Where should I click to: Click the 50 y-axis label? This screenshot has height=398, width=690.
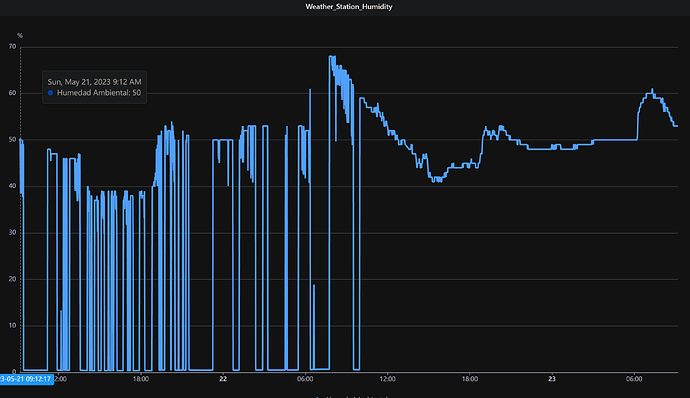click(x=12, y=140)
